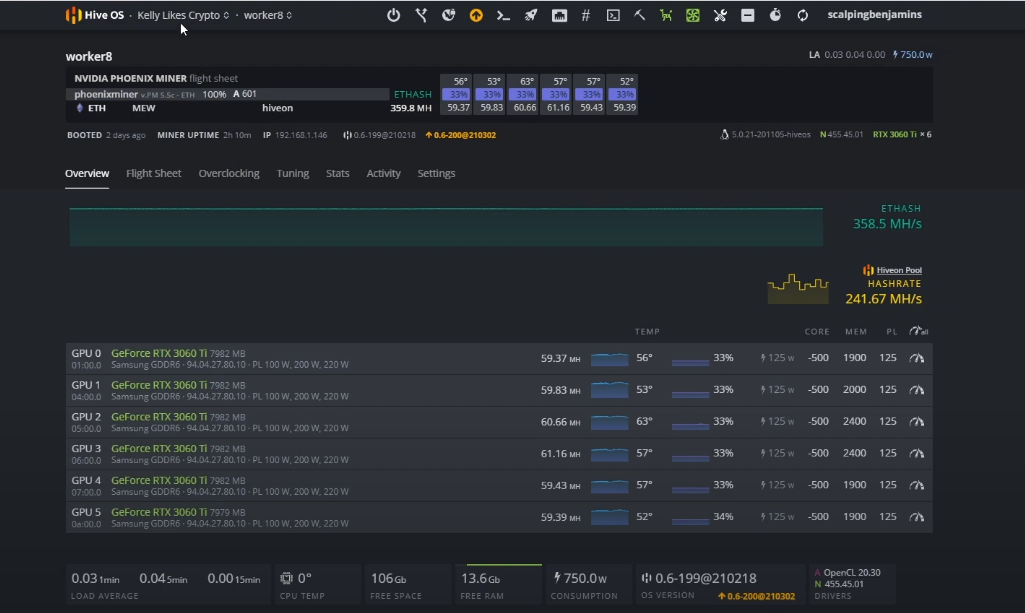Image resolution: width=1025 pixels, height=613 pixels.
Task: Click GPU 1 temperature 53°
Action: coord(645,389)
